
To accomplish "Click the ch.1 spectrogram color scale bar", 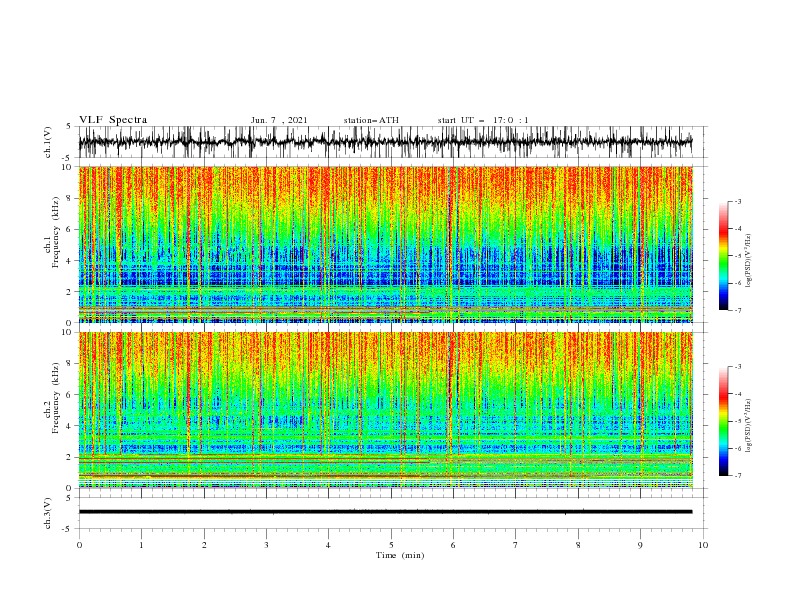I will 723,256.
